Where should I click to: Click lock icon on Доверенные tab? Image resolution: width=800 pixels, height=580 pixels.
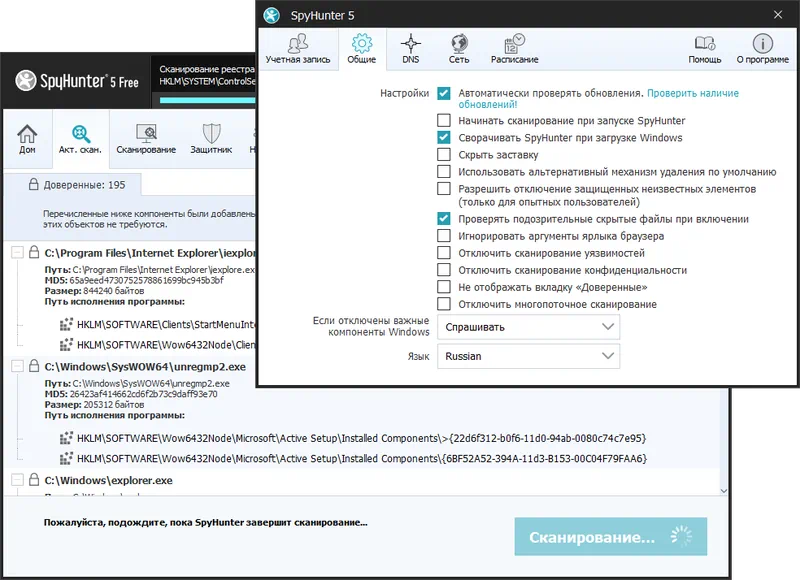[x=34, y=184]
